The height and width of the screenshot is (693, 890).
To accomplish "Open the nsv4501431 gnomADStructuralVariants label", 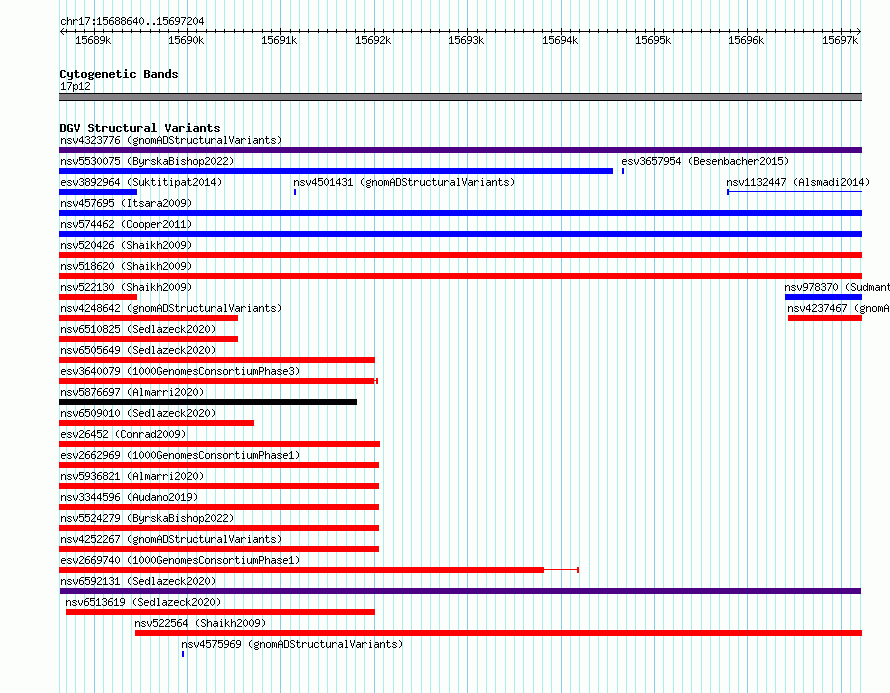I will (x=404, y=182).
